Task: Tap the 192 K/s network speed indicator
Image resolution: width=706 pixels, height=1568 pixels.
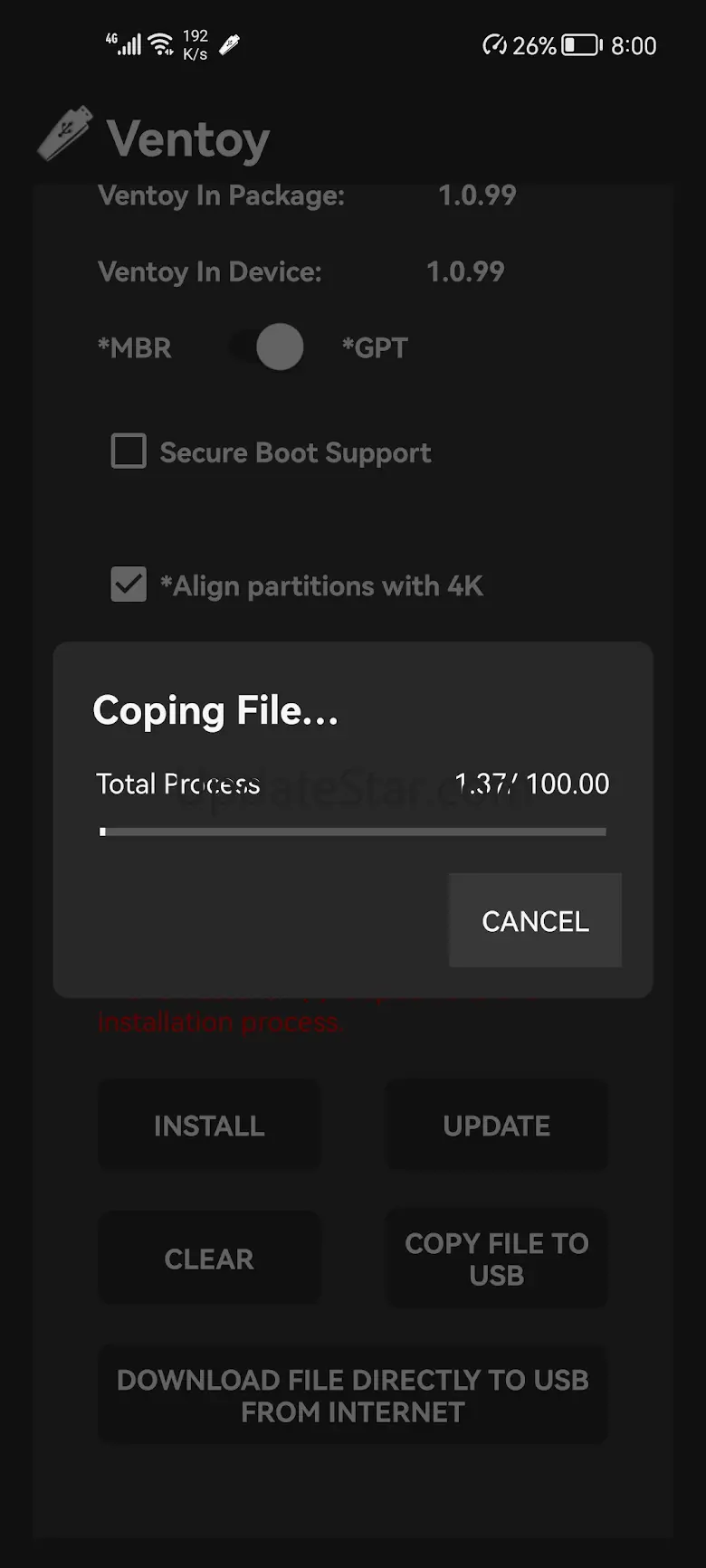Action: click(195, 44)
